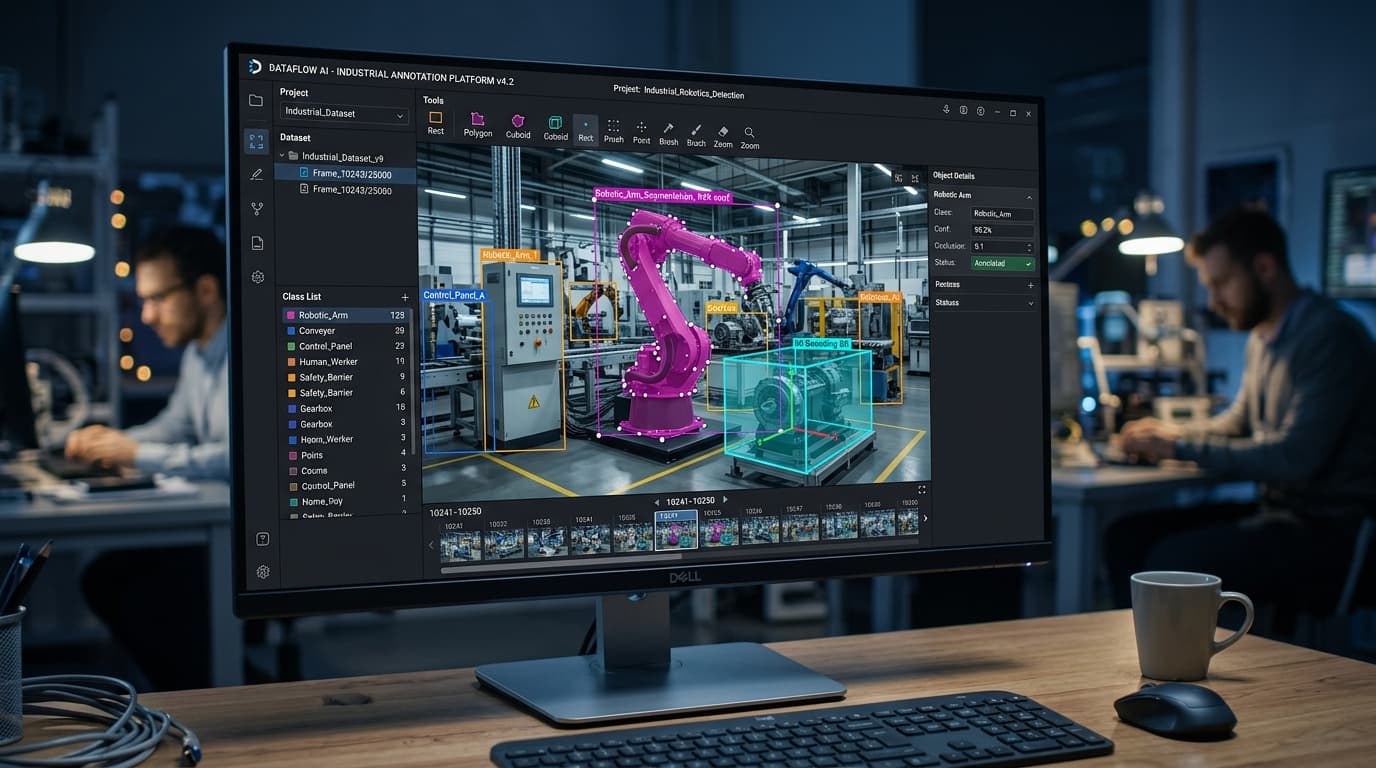Open the Industrial_Dataset project dropdown
The image size is (1376, 768).
click(x=344, y=113)
